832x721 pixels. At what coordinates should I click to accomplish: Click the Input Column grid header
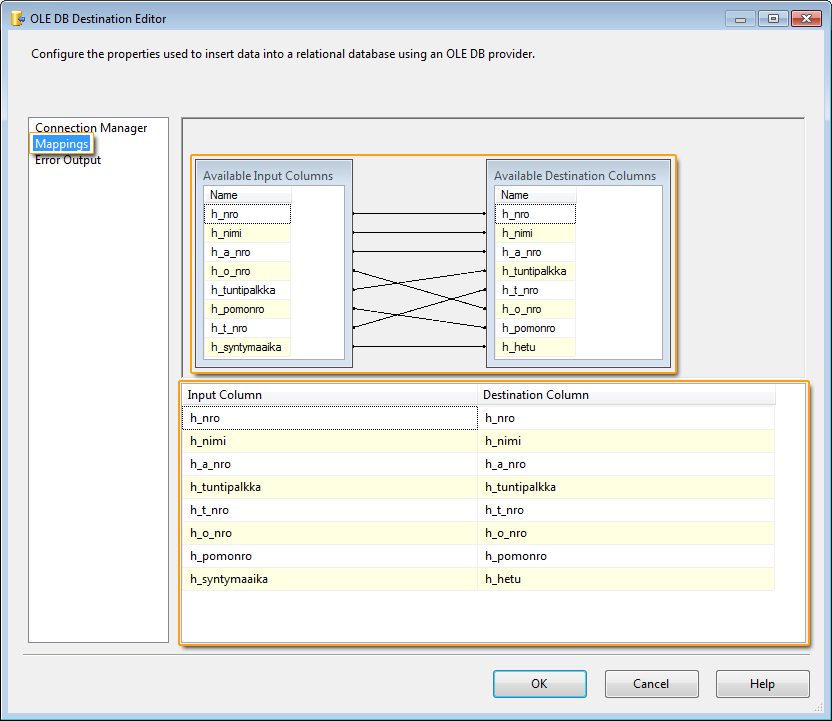[x=330, y=395]
